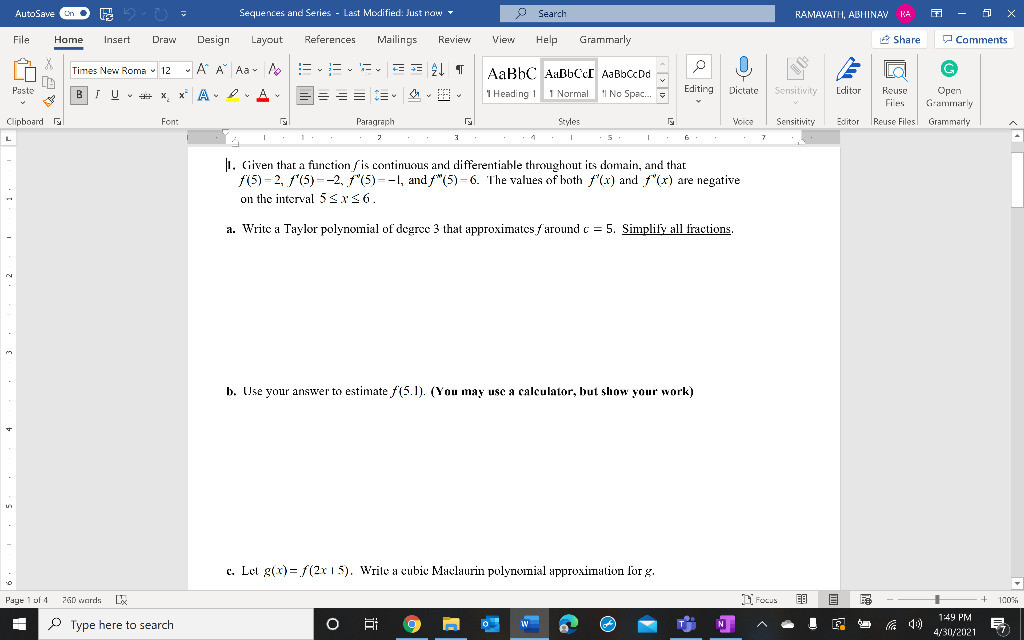Toggle Show/Hide paragraph marks
The height and width of the screenshot is (640, 1024).
click(460, 70)
